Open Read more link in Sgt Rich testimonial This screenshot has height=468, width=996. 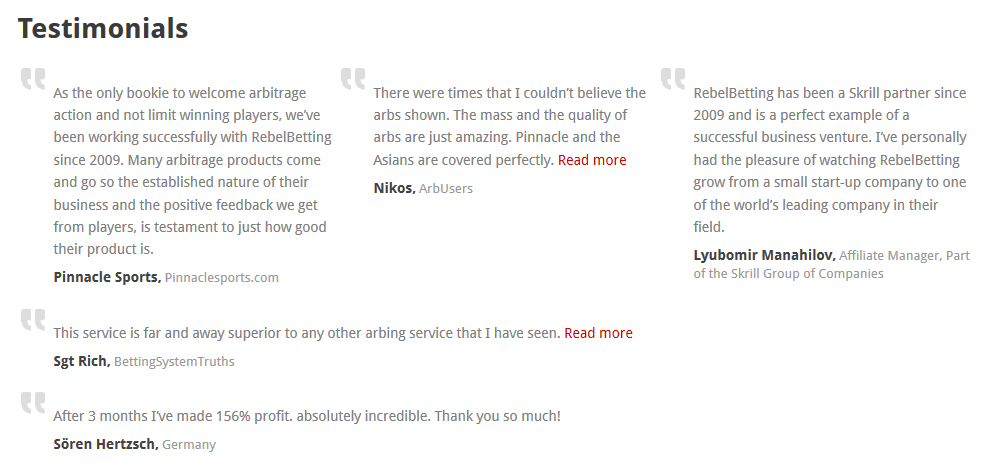(598, 333)
